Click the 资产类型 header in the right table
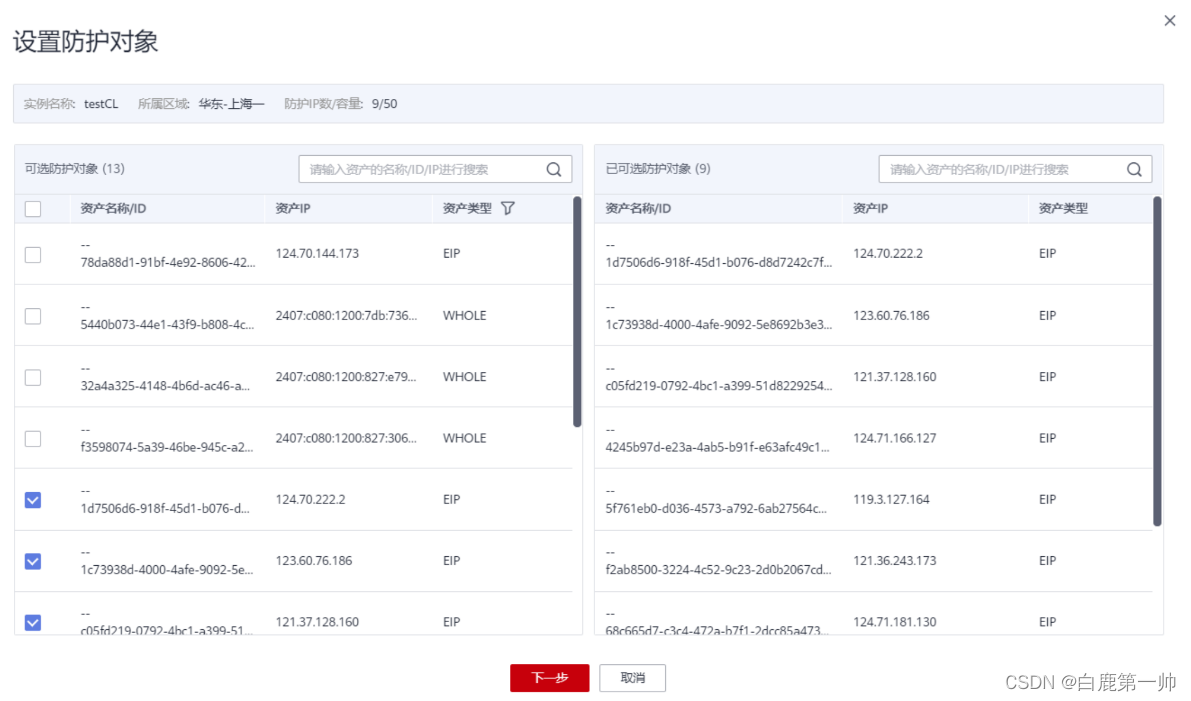The width and height of the screenshot is (1191, 701). tap(1063, 208)
